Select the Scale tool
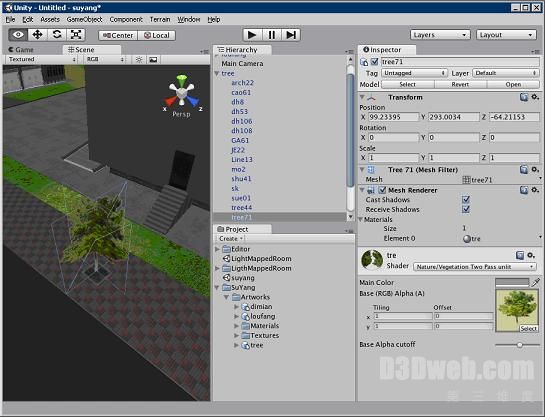 (x=76, y=35)
